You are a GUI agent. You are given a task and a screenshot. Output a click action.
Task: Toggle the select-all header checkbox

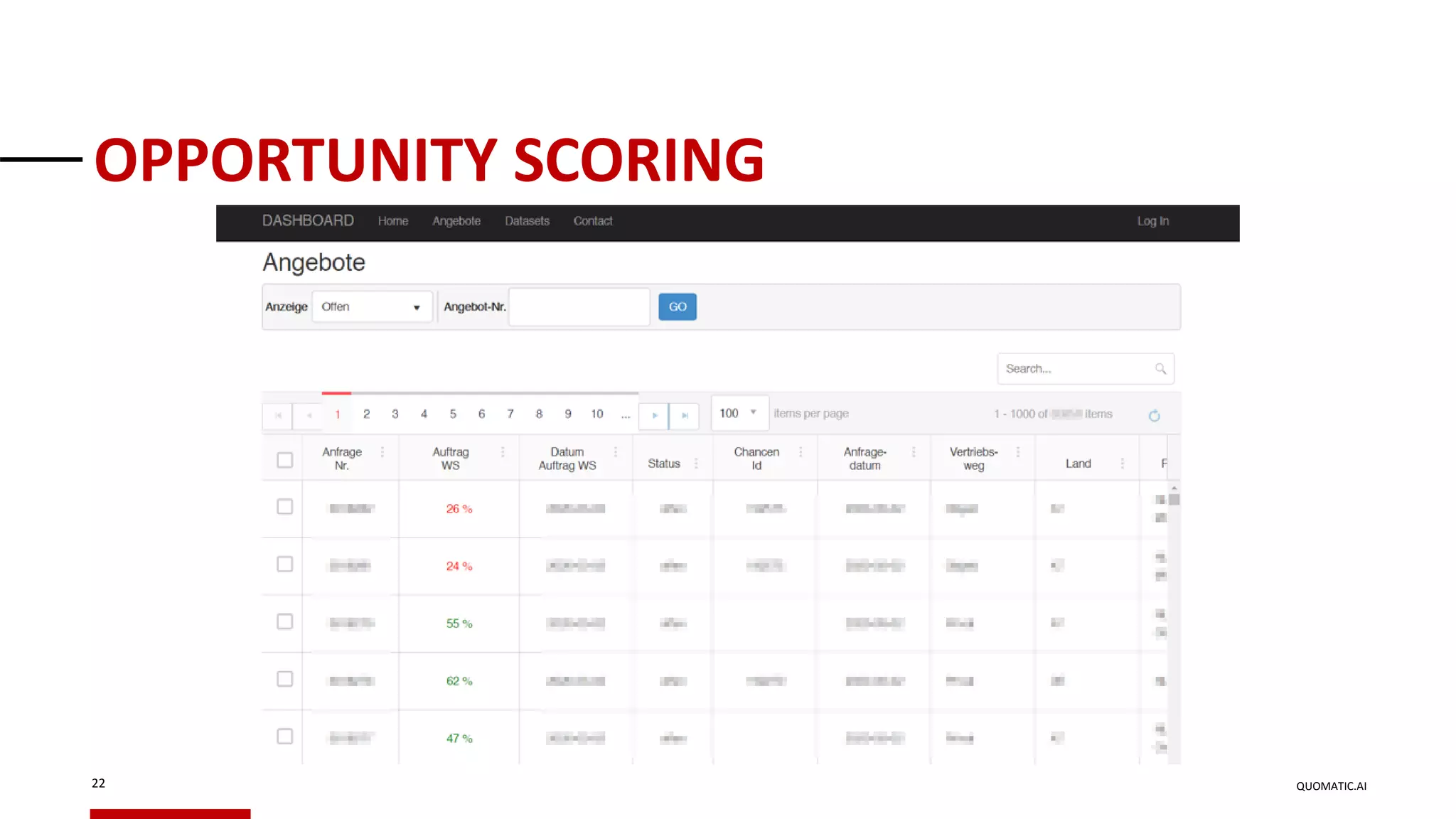point(284,460)
